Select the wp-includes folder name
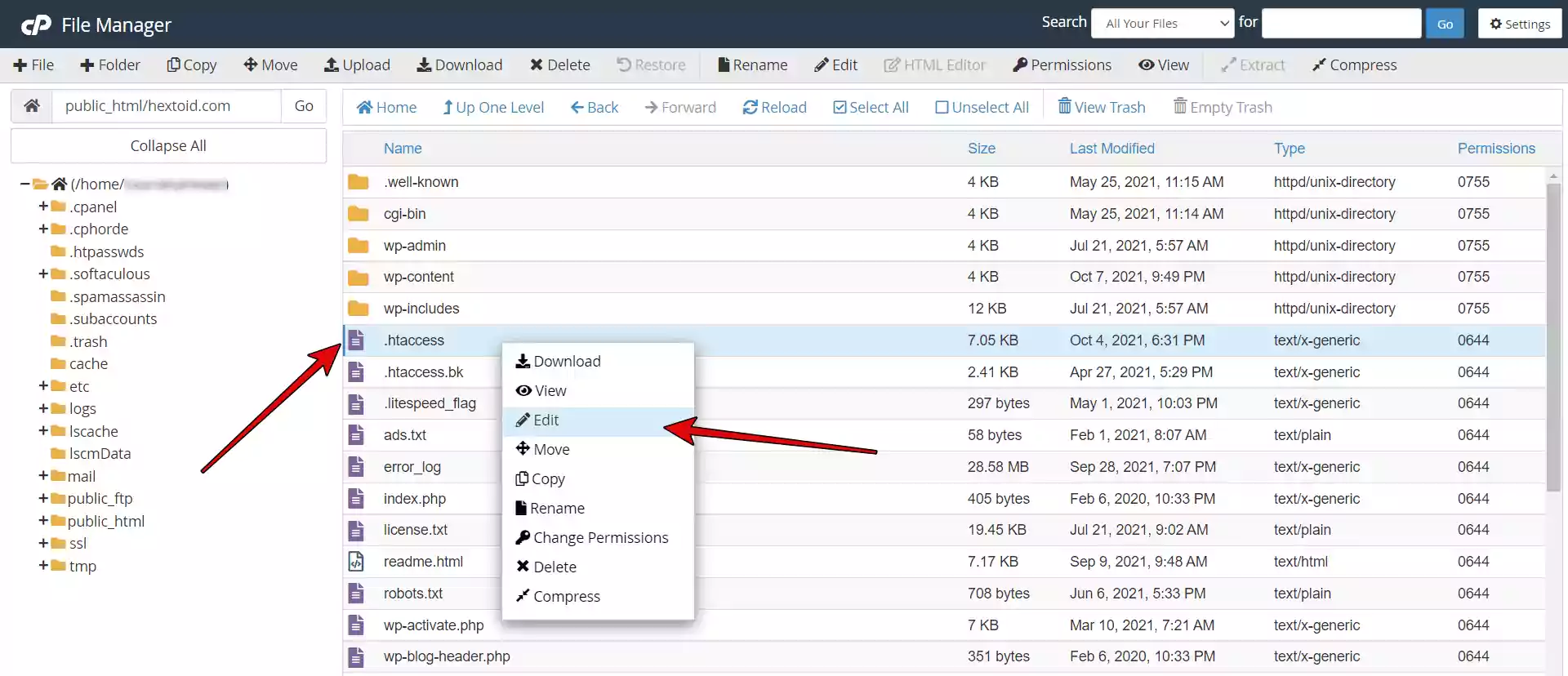The height and width of the screenshot is (676, 1568). click(421, 309)
